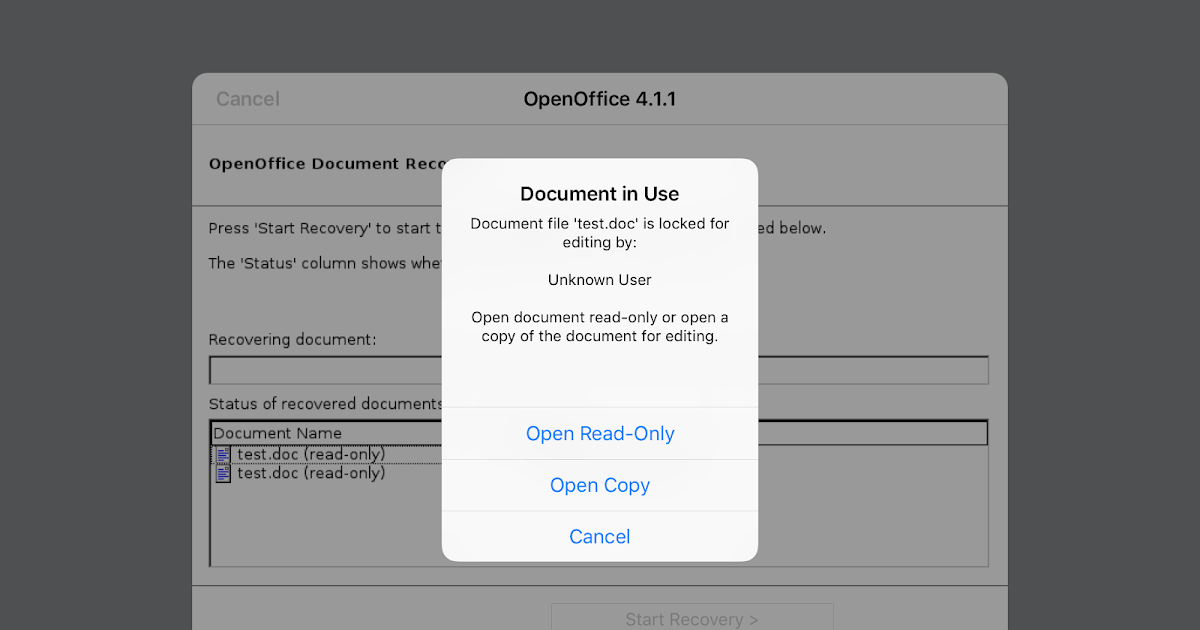Select the second test.doc (read-only) row
The width and height of the screenshot is (1200, 630).
point(600,473)
